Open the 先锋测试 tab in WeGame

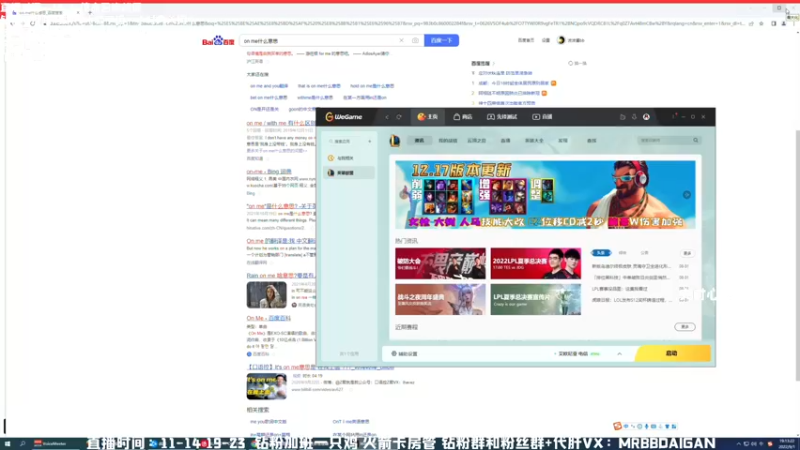pyautogui.click(x=502, y=117)
